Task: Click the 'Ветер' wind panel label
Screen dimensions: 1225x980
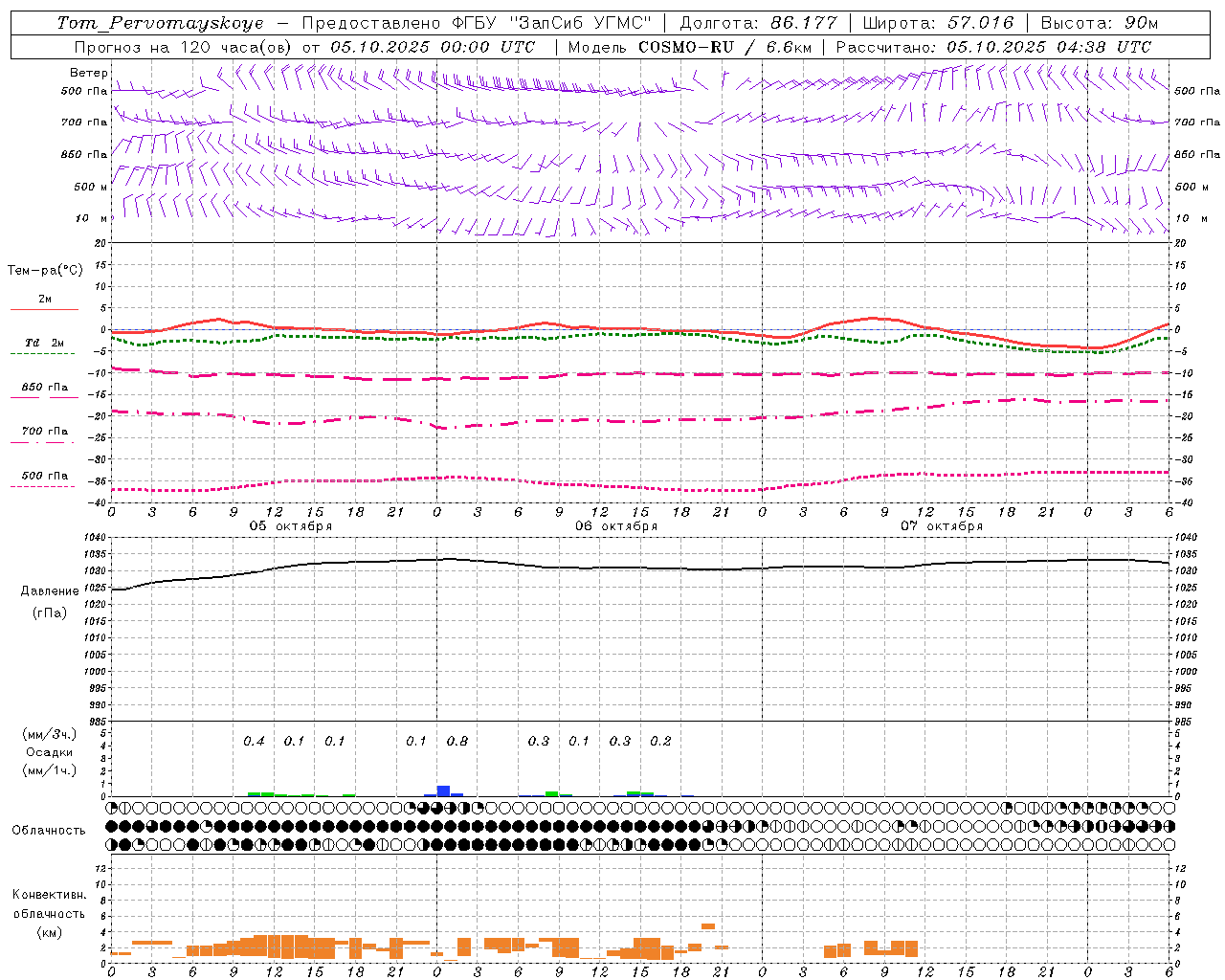Action: click(x=88, y=73)
